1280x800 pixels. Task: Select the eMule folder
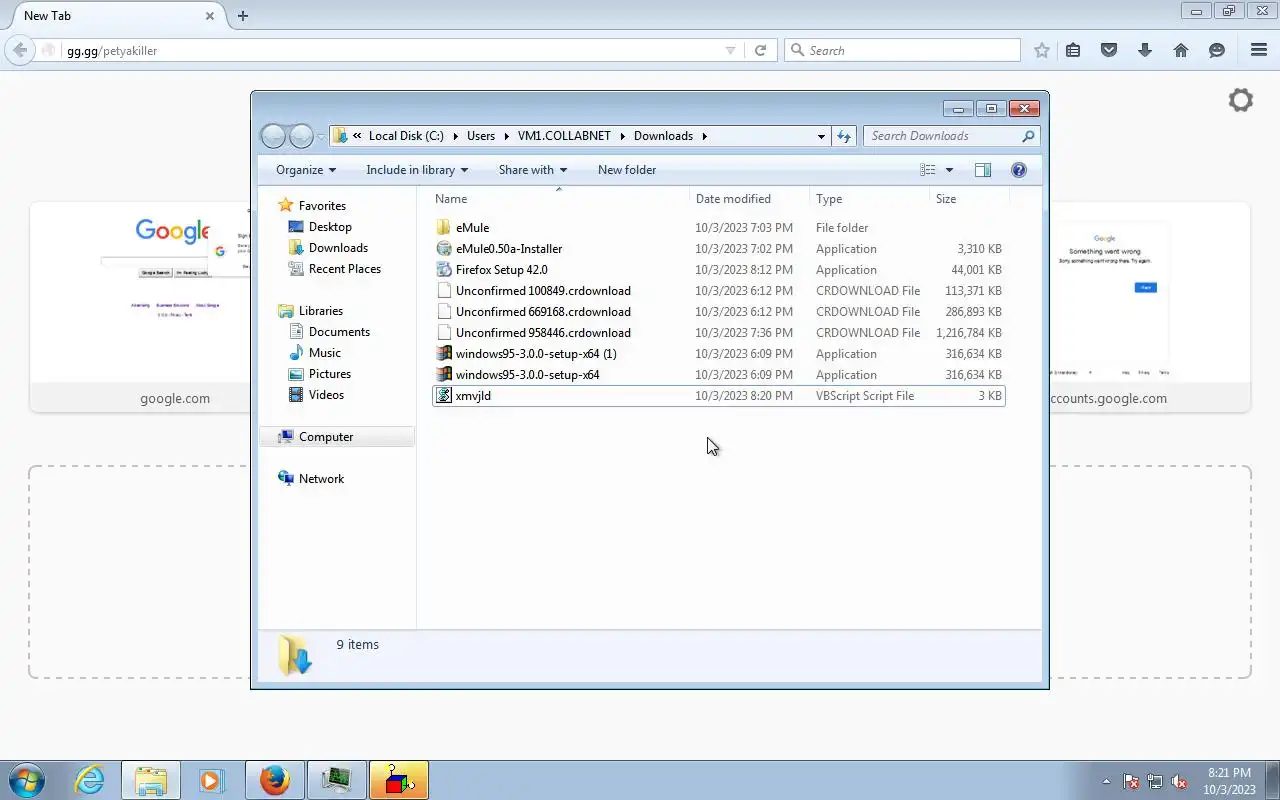pyautogui.click(x=718, y=228)
